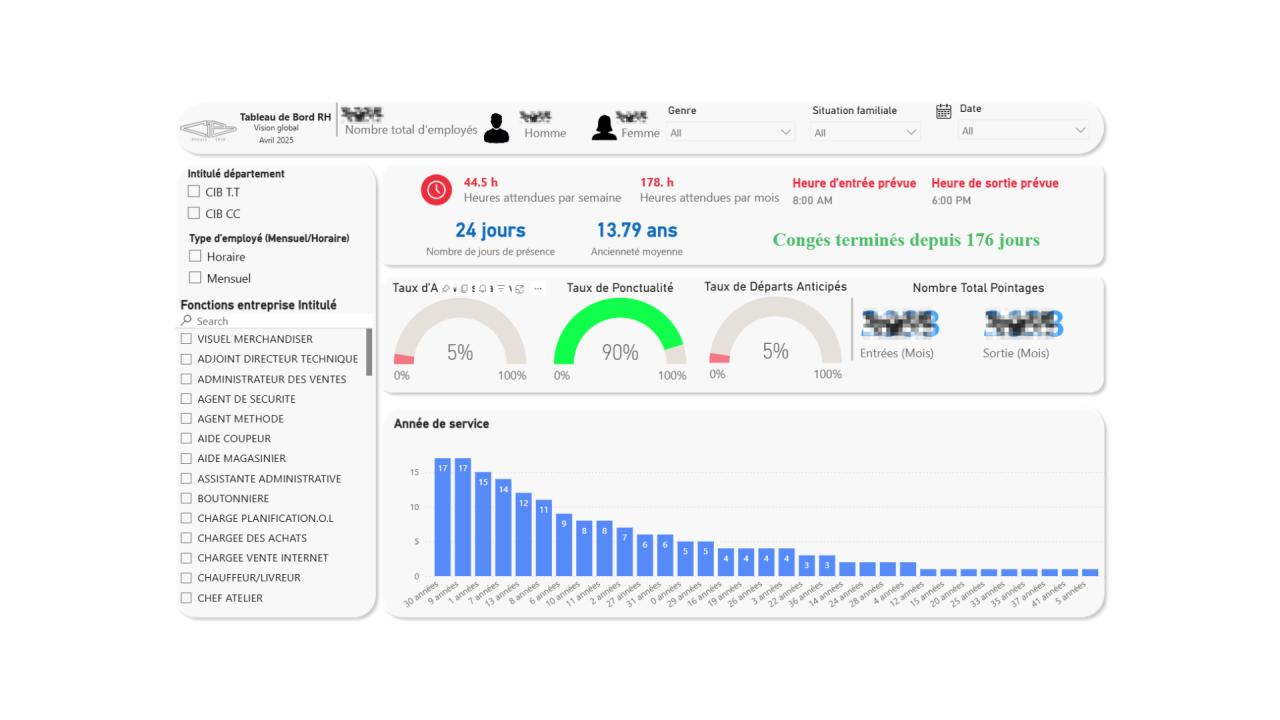The width and height of the screenshot is (1280, 720).
Task: Click the '24 jours' presence value
Action: click(x=490, y=231)
